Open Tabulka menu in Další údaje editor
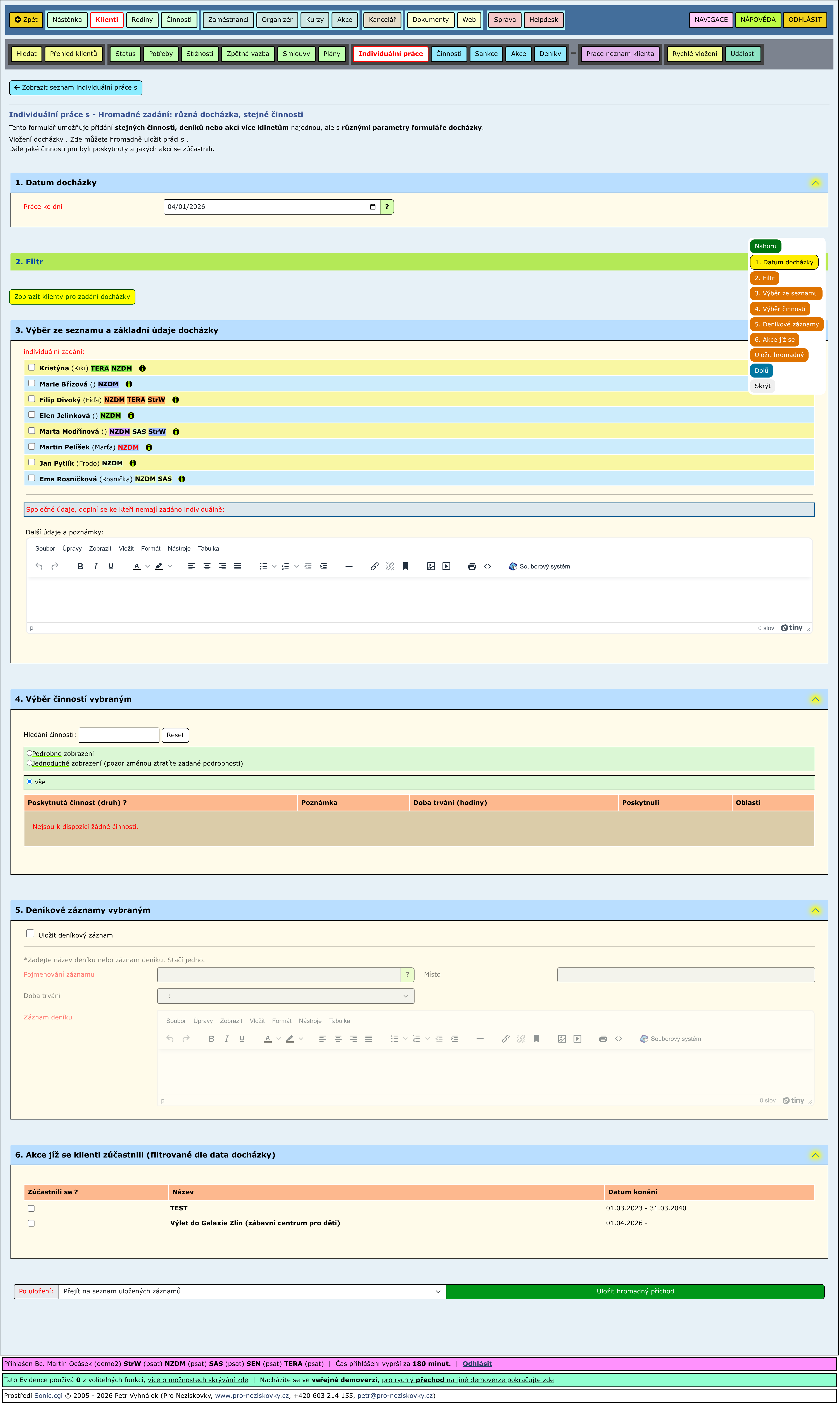This screenshot has height=1414, width=840. [x=208, y=549]
